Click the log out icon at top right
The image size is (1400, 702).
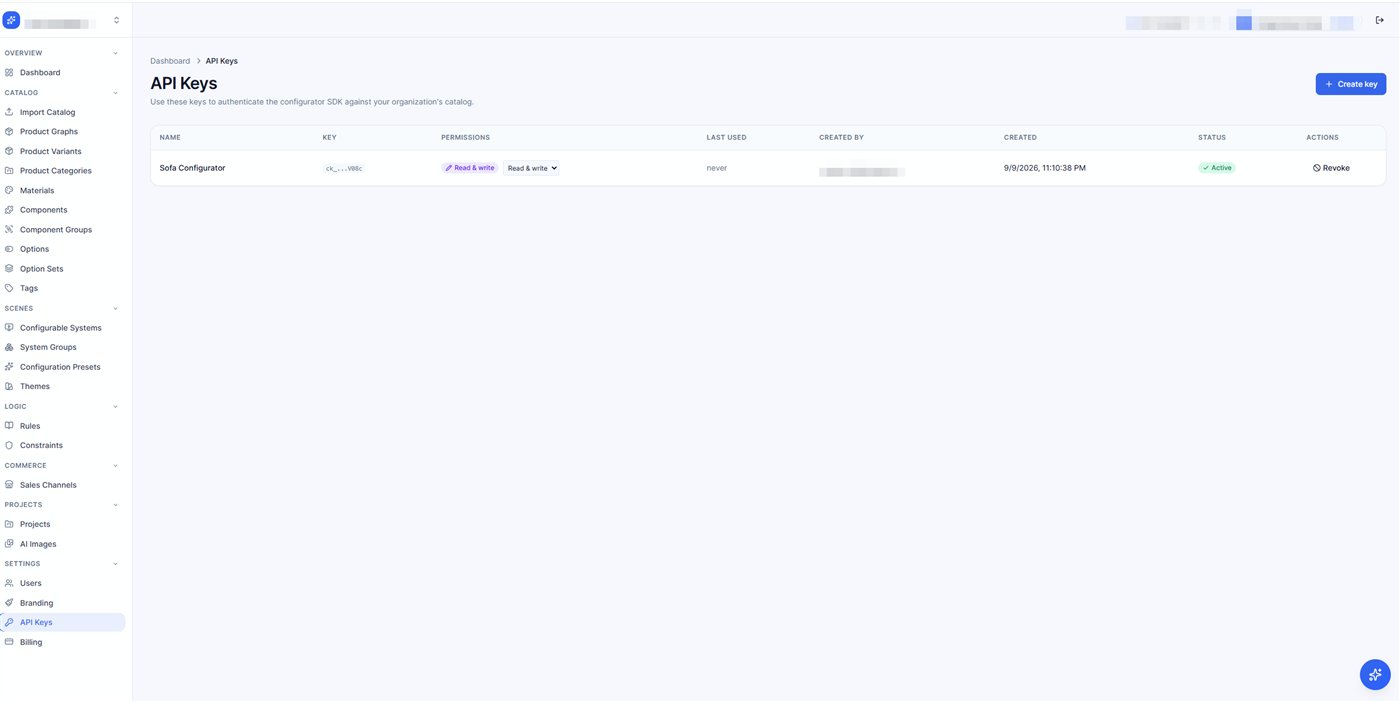pyautogui.click(x=1380, y=20)
